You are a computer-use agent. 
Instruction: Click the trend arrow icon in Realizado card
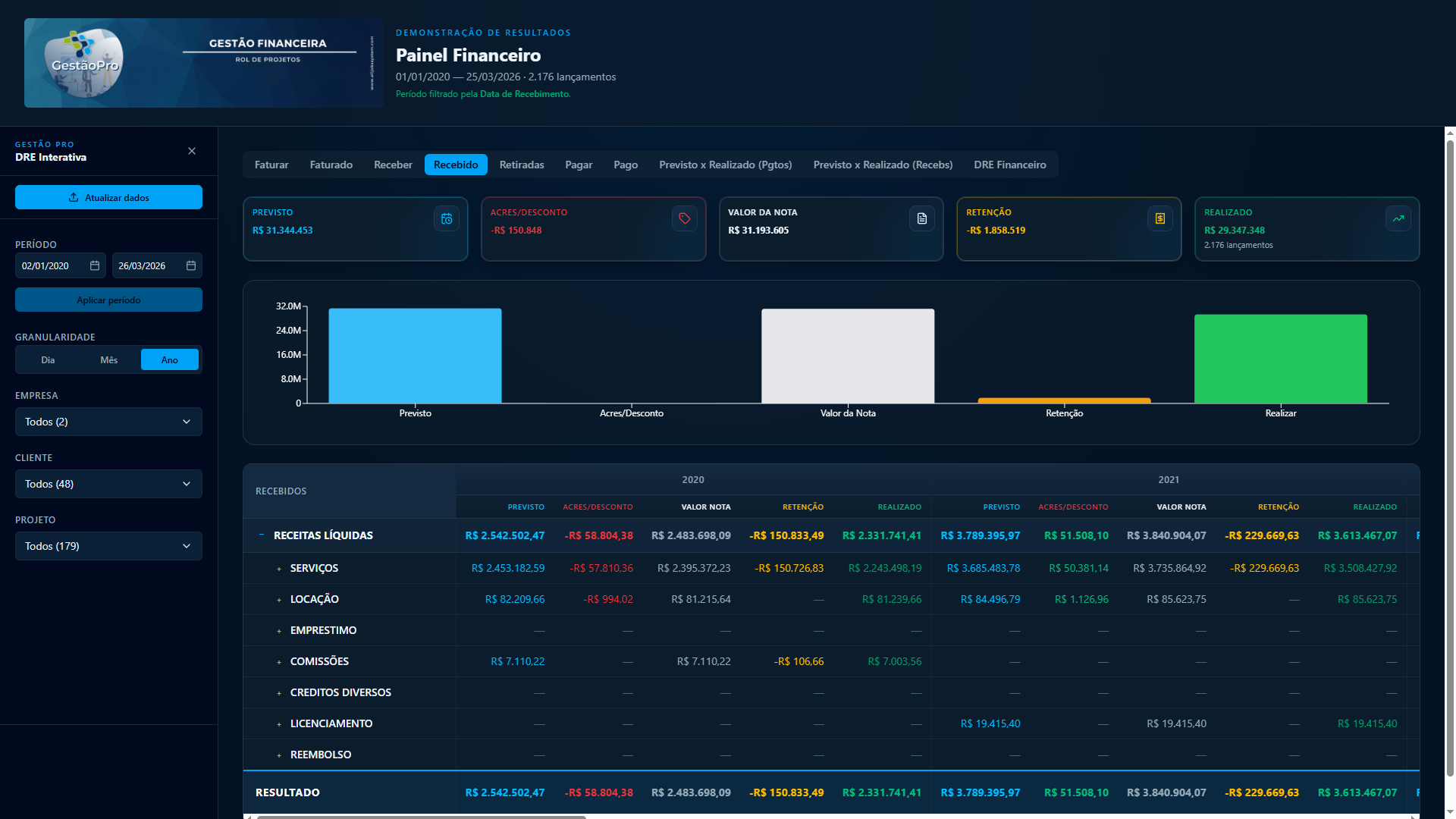click(1398, 218)
